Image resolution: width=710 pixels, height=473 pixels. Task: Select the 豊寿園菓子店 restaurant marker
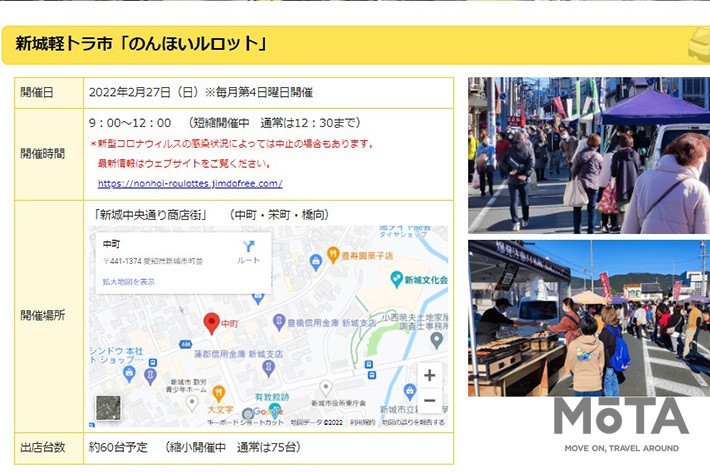click(x=333, y=255)
